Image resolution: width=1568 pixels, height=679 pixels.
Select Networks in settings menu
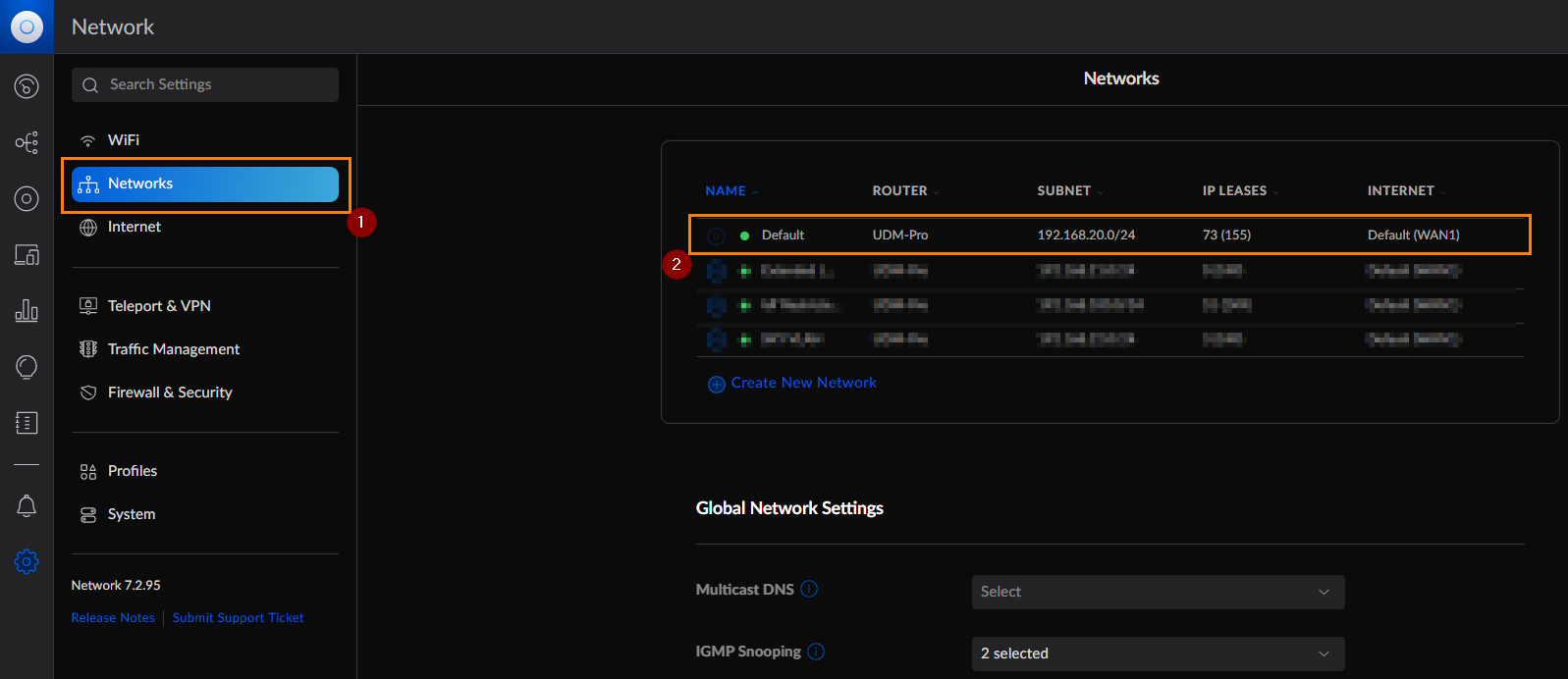point(205,183)
